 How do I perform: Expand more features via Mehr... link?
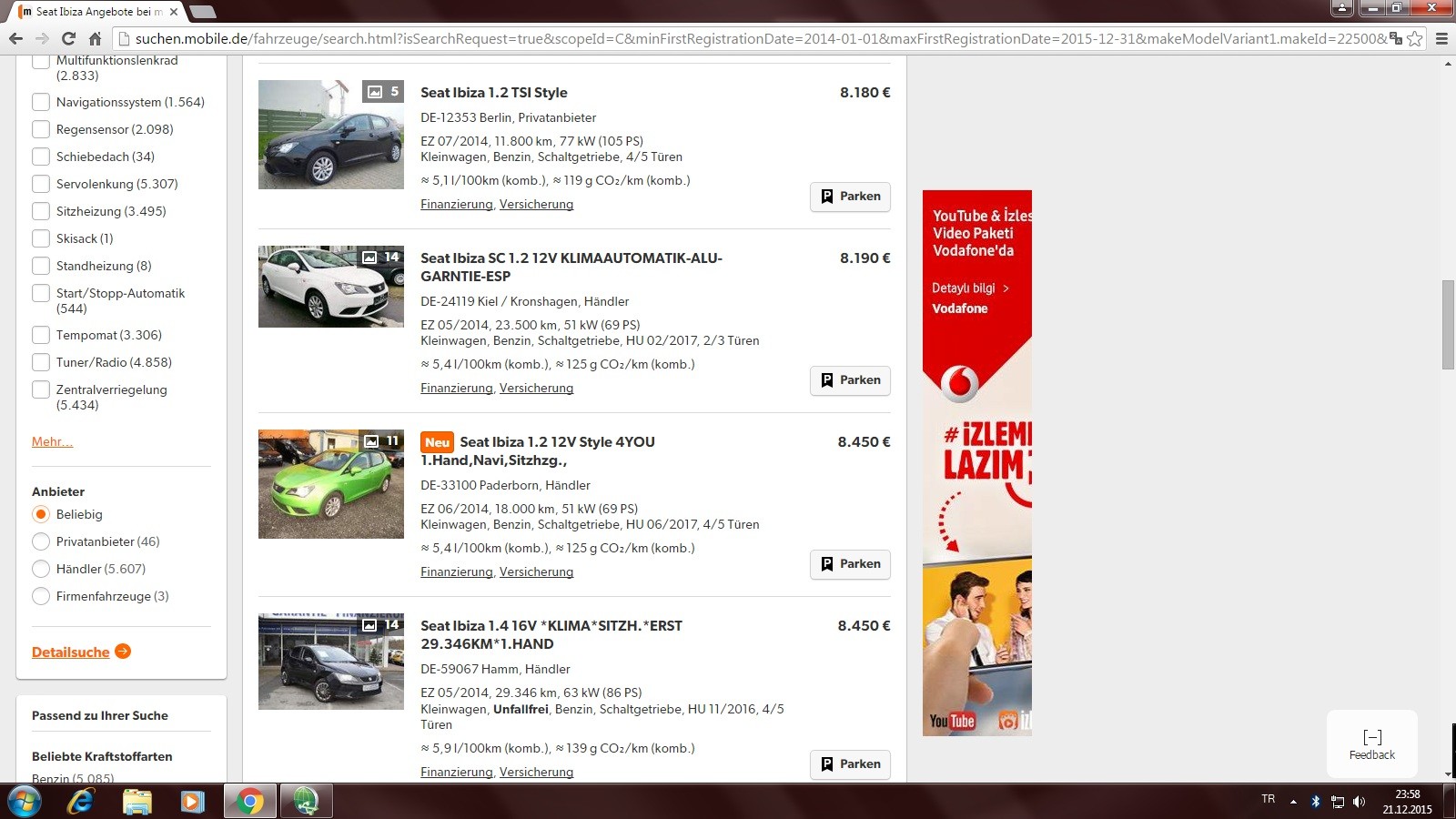52,441
